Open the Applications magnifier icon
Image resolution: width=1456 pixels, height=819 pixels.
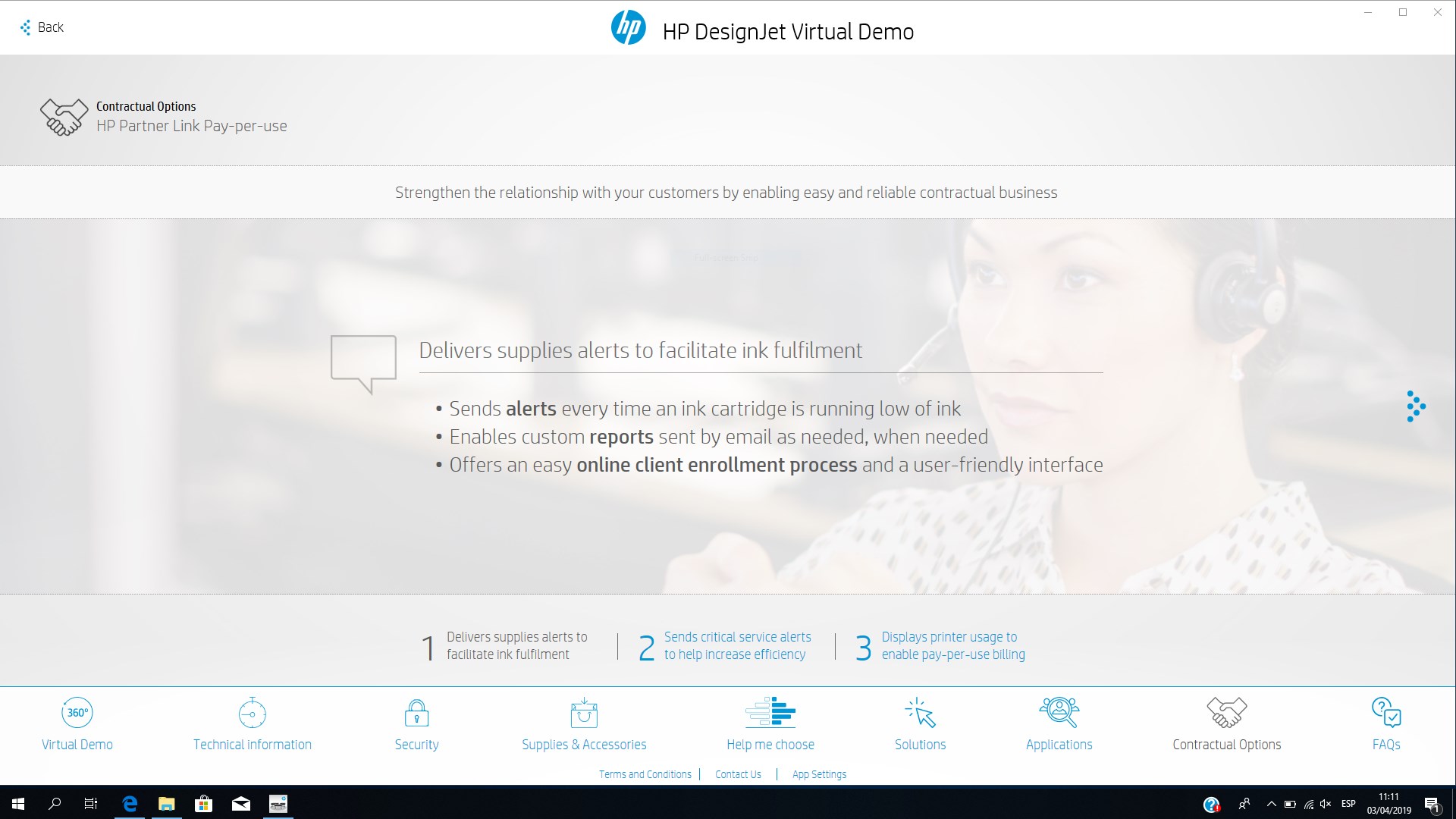click(x=1059, y=713)
